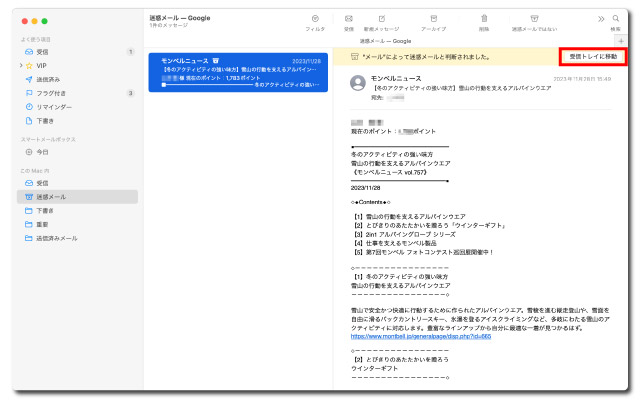The width and height of the screenshot is (640, 400).
Task: Click the junk mail icon in the yellow banner
Action: [x=355, y=57]
